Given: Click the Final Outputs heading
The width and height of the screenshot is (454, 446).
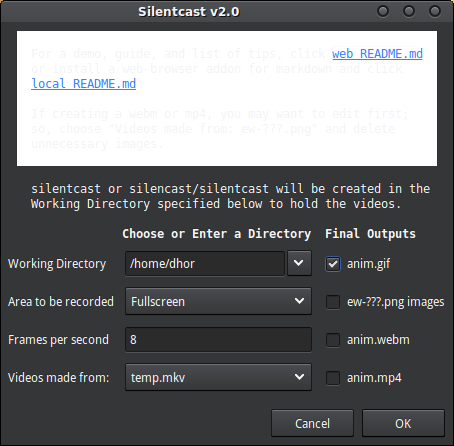Looking at the screenshot, I should [x=370, y=234].
